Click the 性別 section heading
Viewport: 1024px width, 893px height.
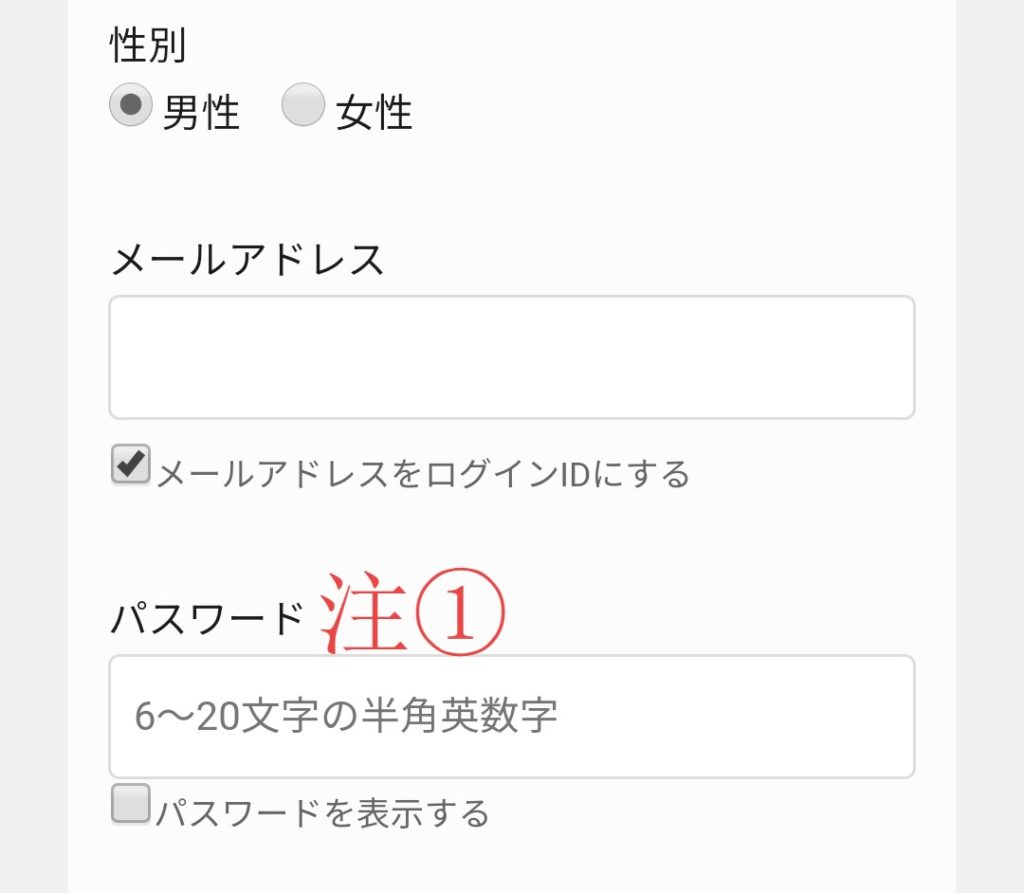pos(147,46)
